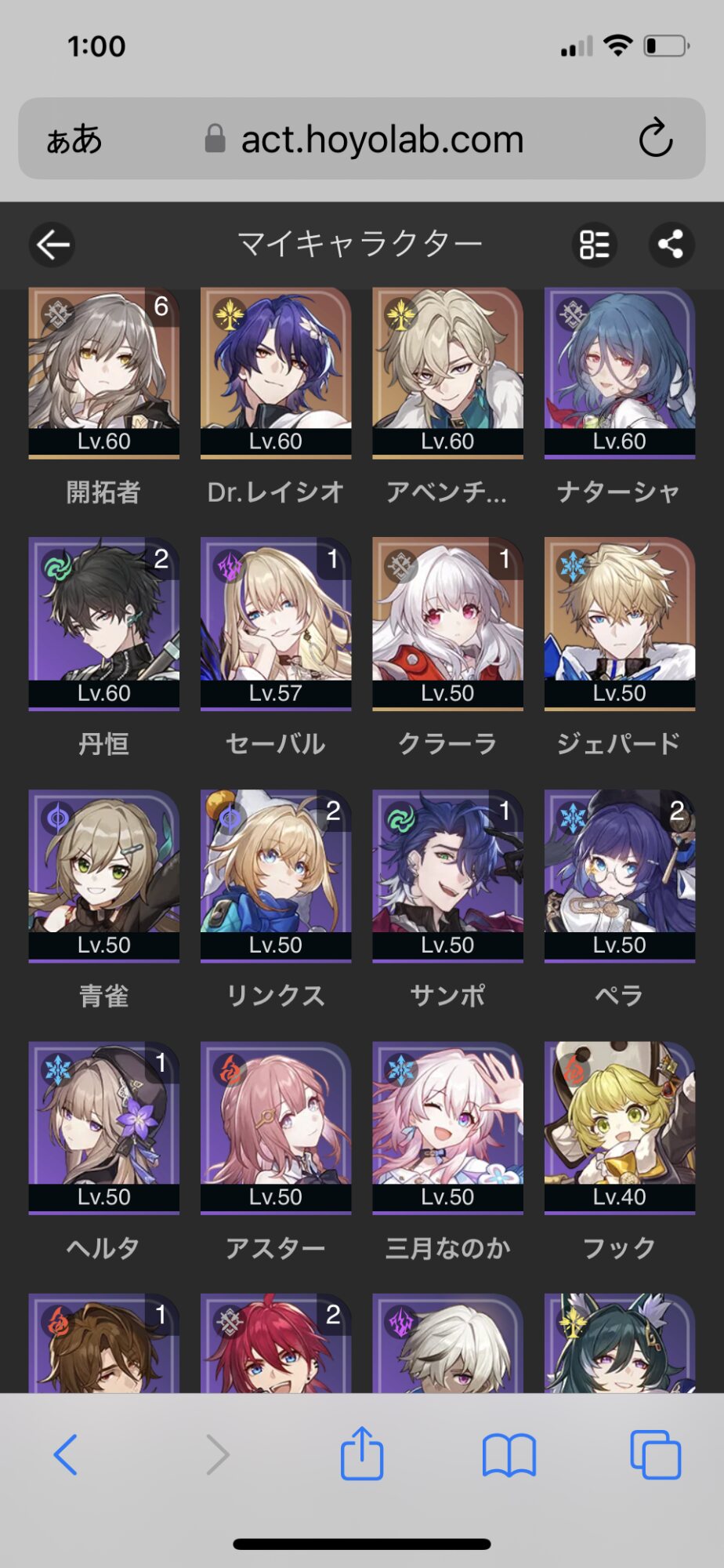Show open Safari tabs icon

656,1455
